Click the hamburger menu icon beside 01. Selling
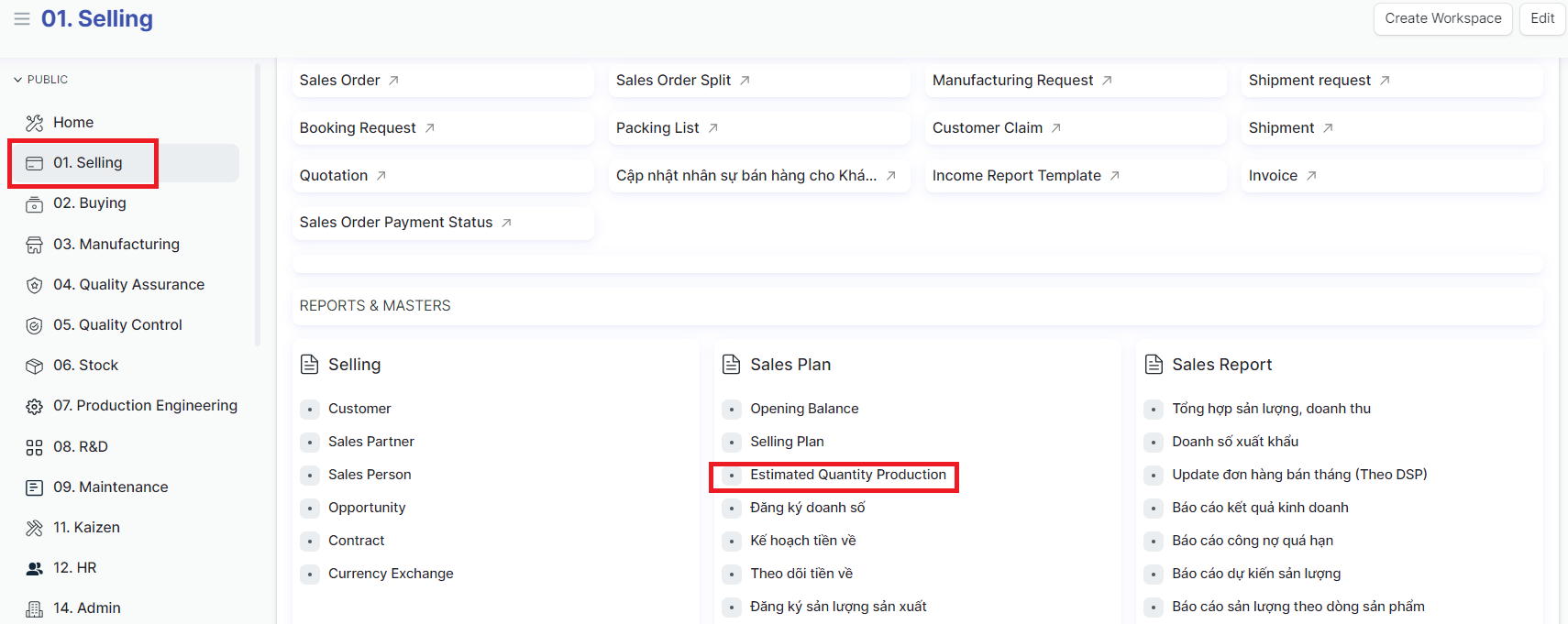The image size is (1568, 624). click(22, 19)
